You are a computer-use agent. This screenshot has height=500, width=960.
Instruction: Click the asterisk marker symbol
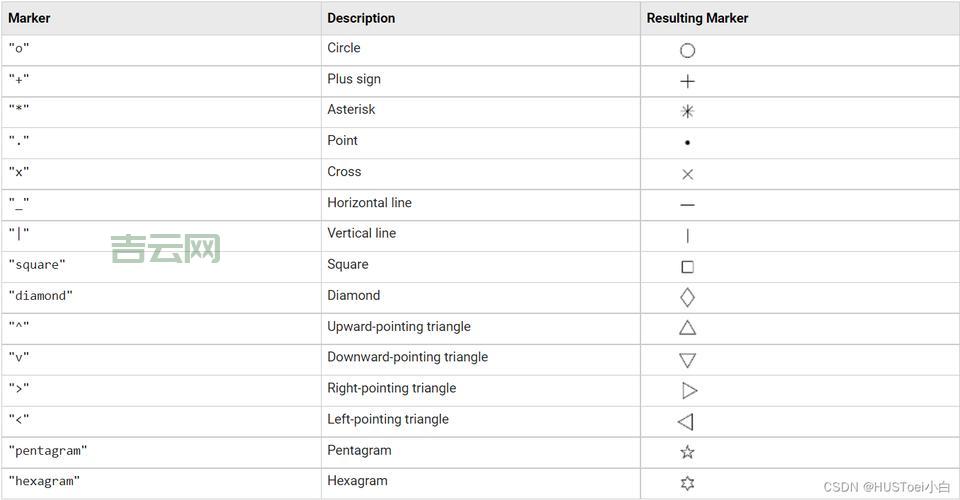click(x=687, y=112)
